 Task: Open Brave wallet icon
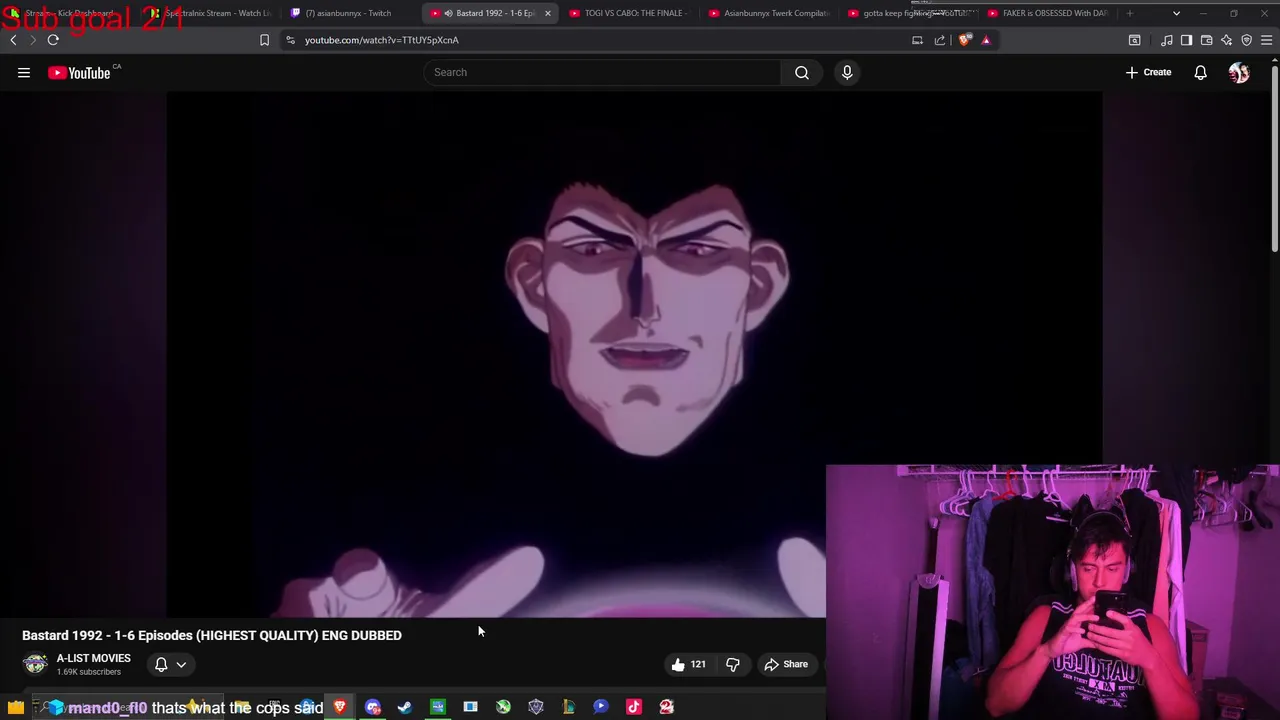[1206, 40]
